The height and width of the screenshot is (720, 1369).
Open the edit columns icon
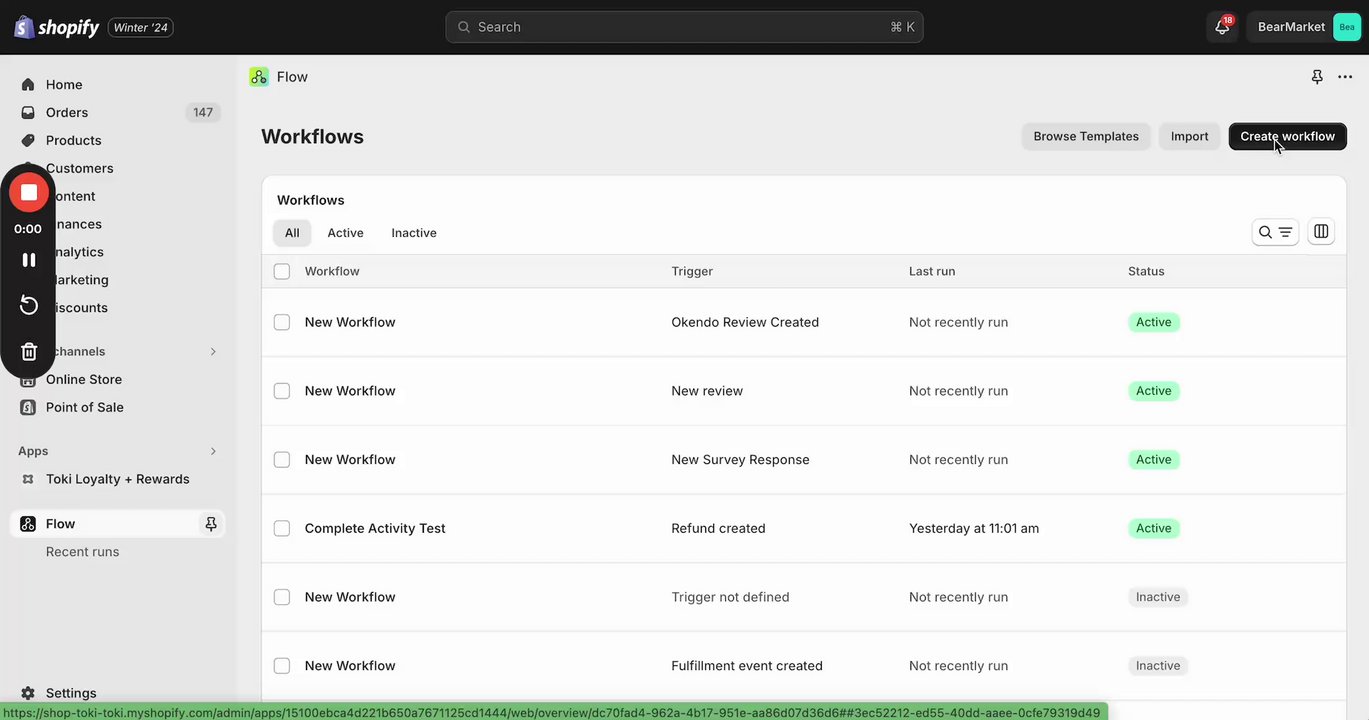[1321, 232]
